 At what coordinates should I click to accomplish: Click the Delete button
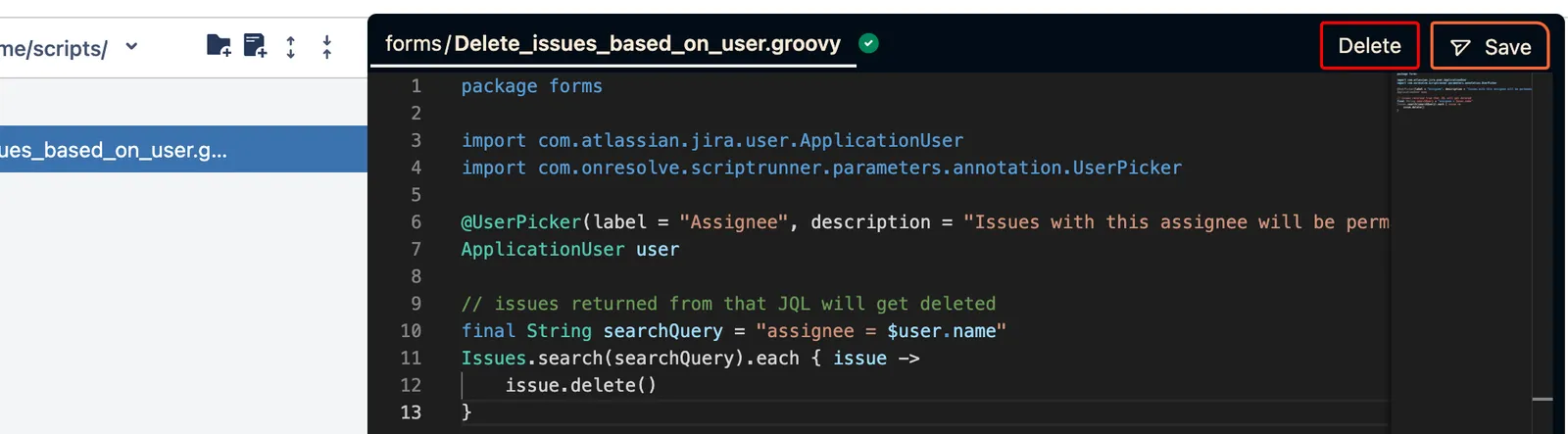(x=1369, y=46)
